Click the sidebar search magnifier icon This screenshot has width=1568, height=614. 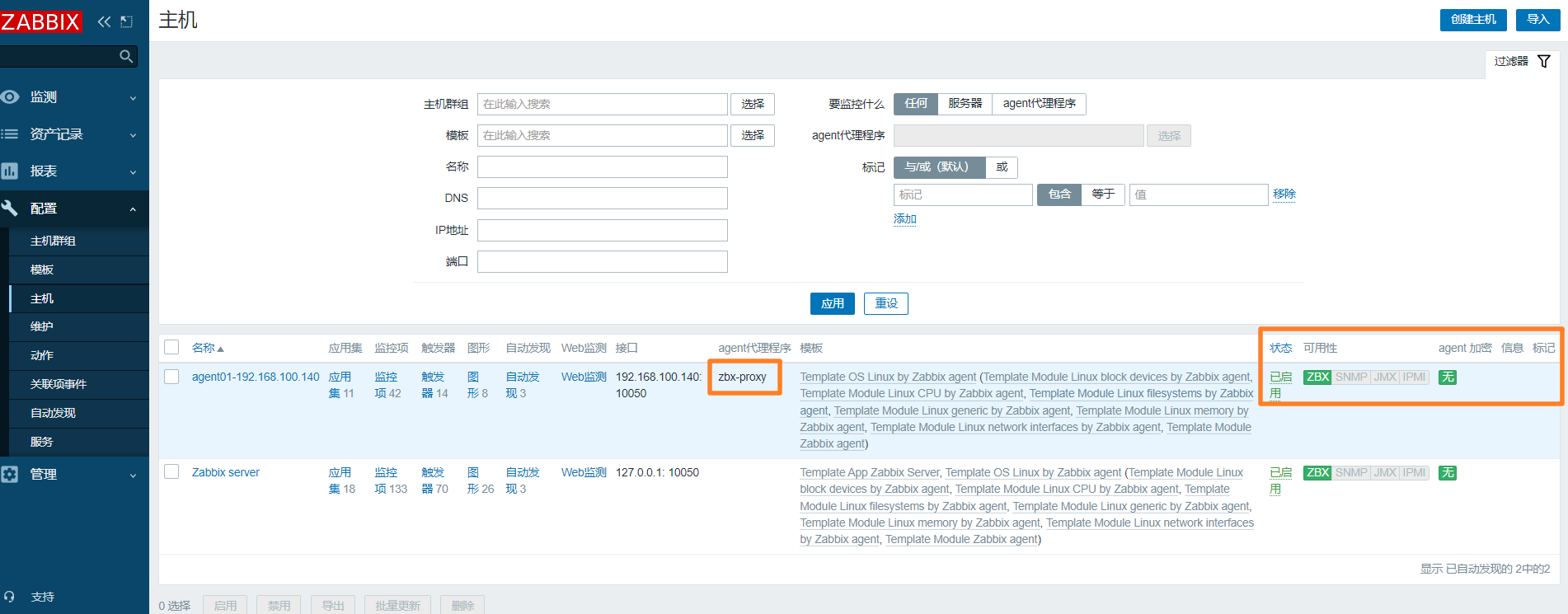(x=126, y=56)
